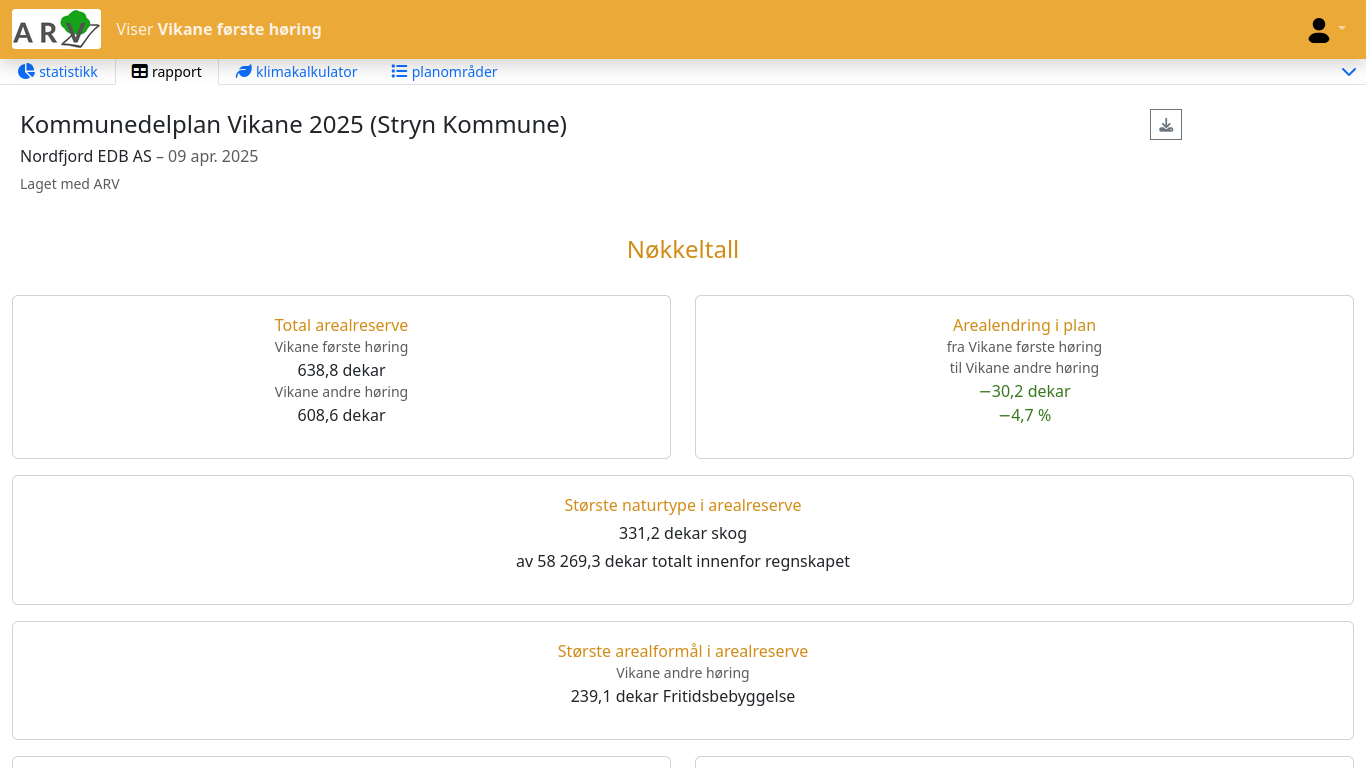Expand the blue chevron on the tab bar

(x=1348, y=72)
